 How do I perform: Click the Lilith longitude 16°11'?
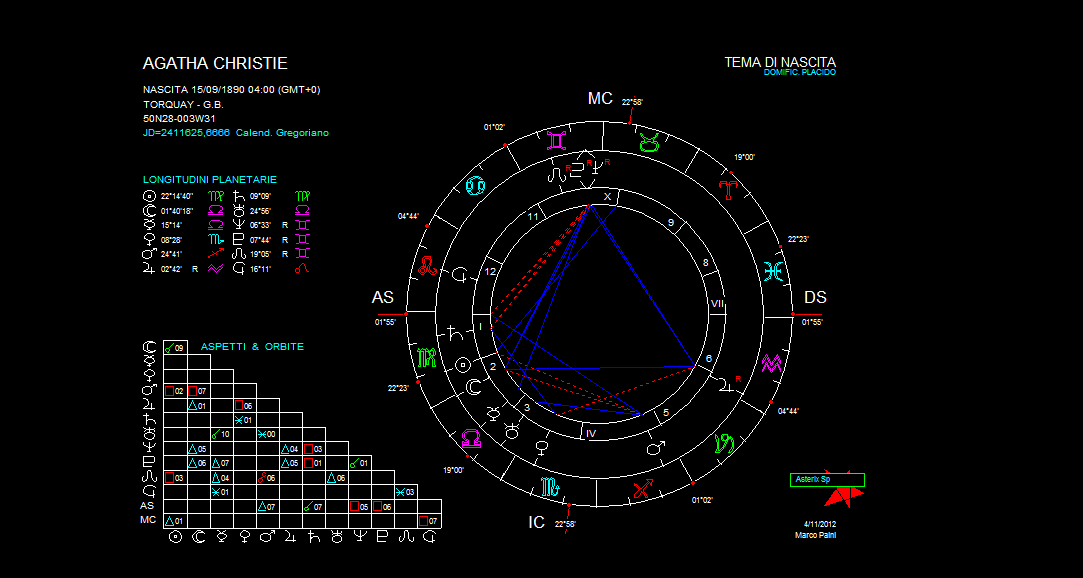260,269
